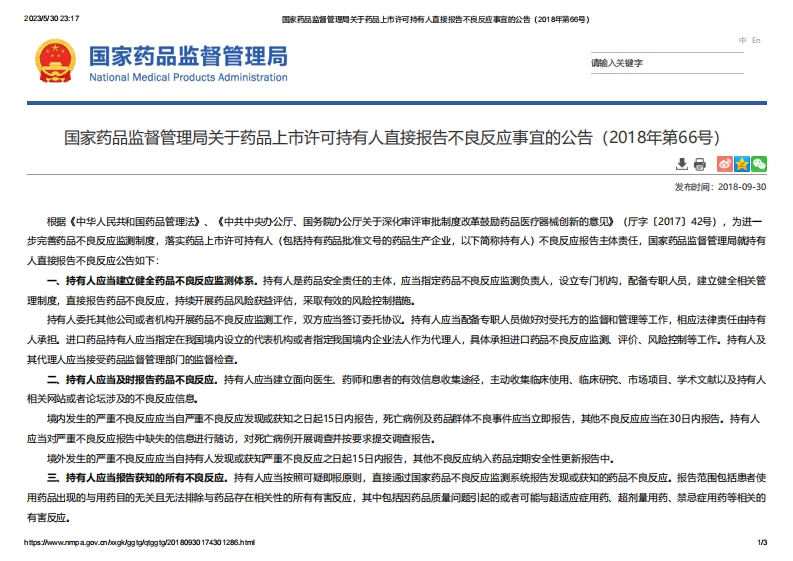The height and width of the screenshot is (561, 793).
Task: Click the 发布时间 2018-09-30 date
Action: click(720, 186)
